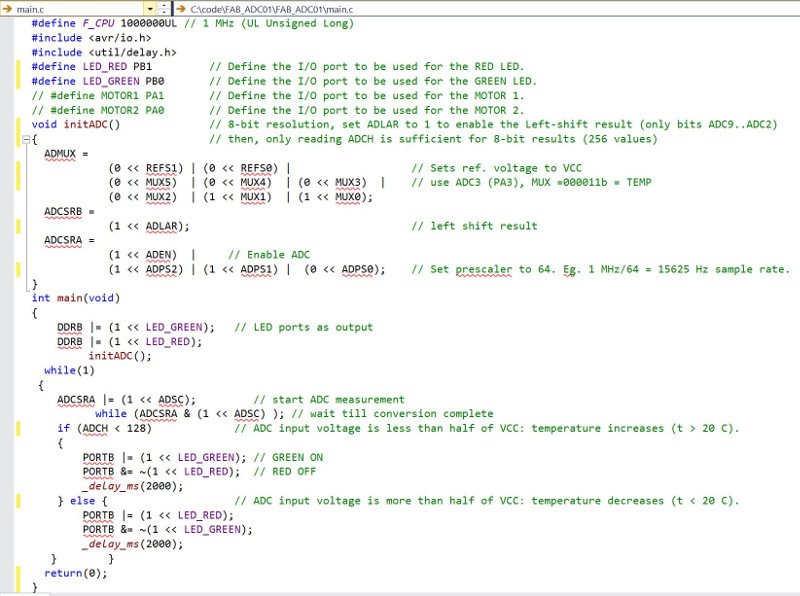
Task: Collapse the initADC function body
Action: (x=26, y=139)
